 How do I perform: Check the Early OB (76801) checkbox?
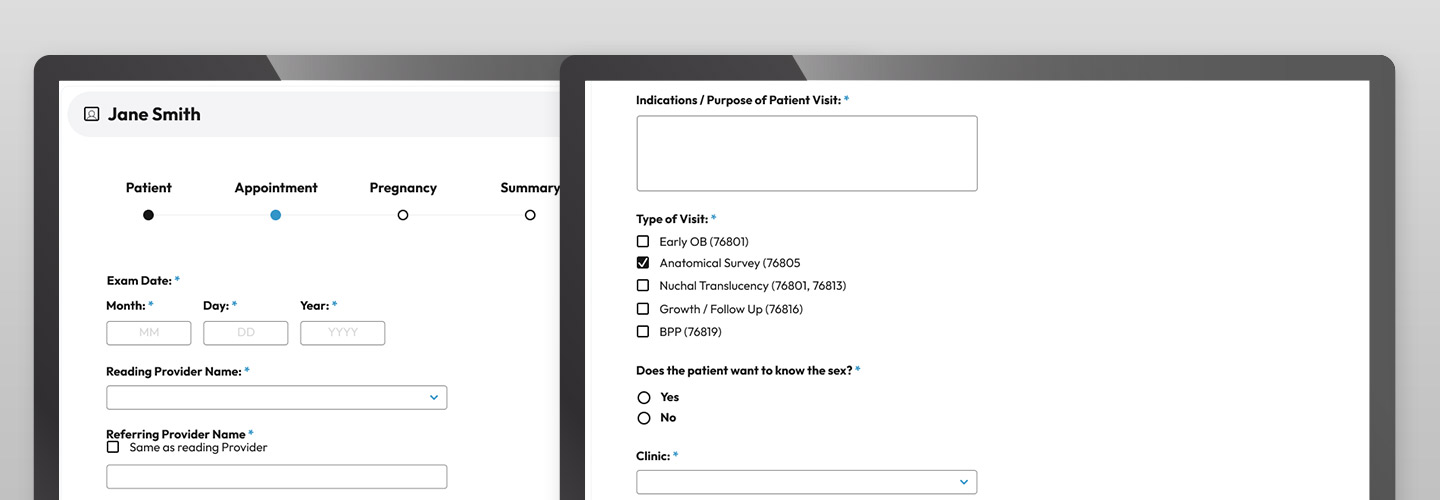tap(643, 241)
